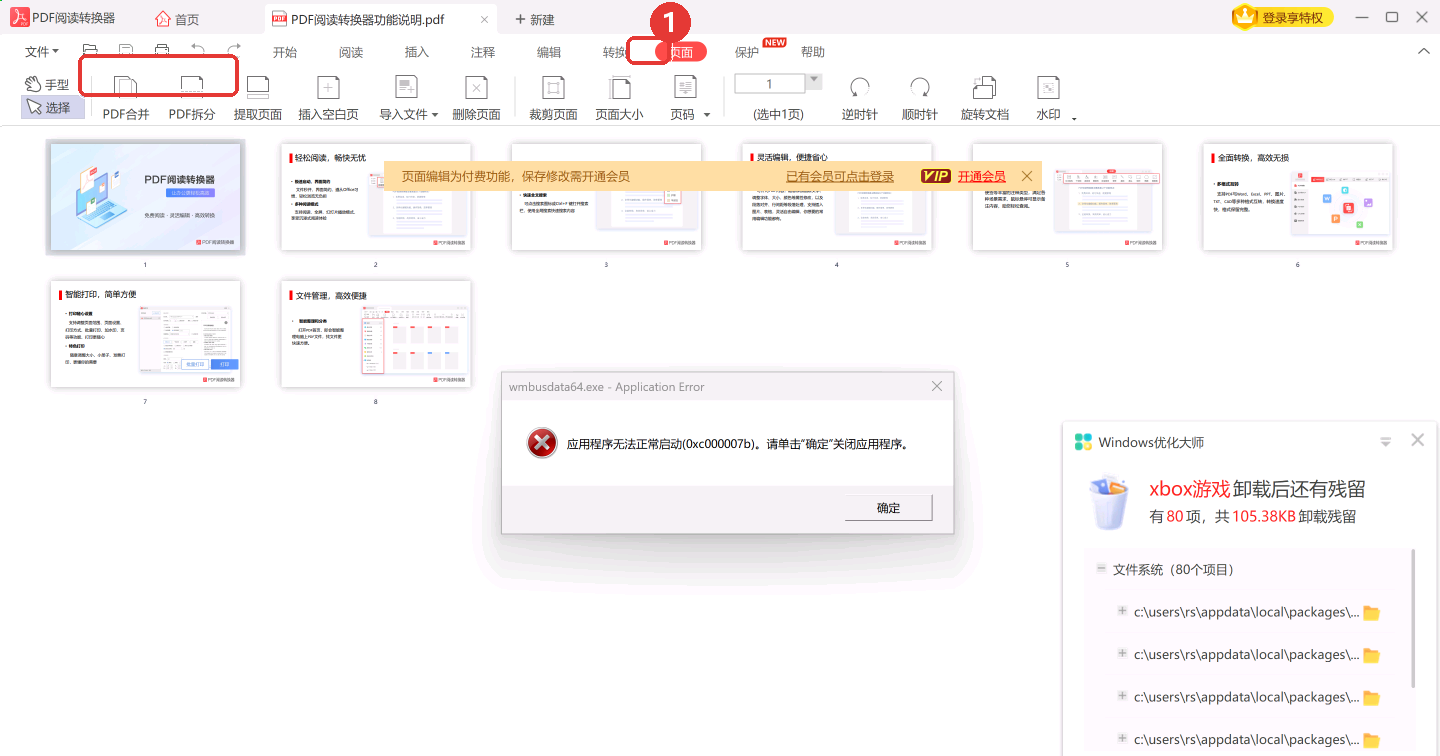Click the 登录享特权 login button
The image size is (1440, 756).
click(x=1282, y=17)
